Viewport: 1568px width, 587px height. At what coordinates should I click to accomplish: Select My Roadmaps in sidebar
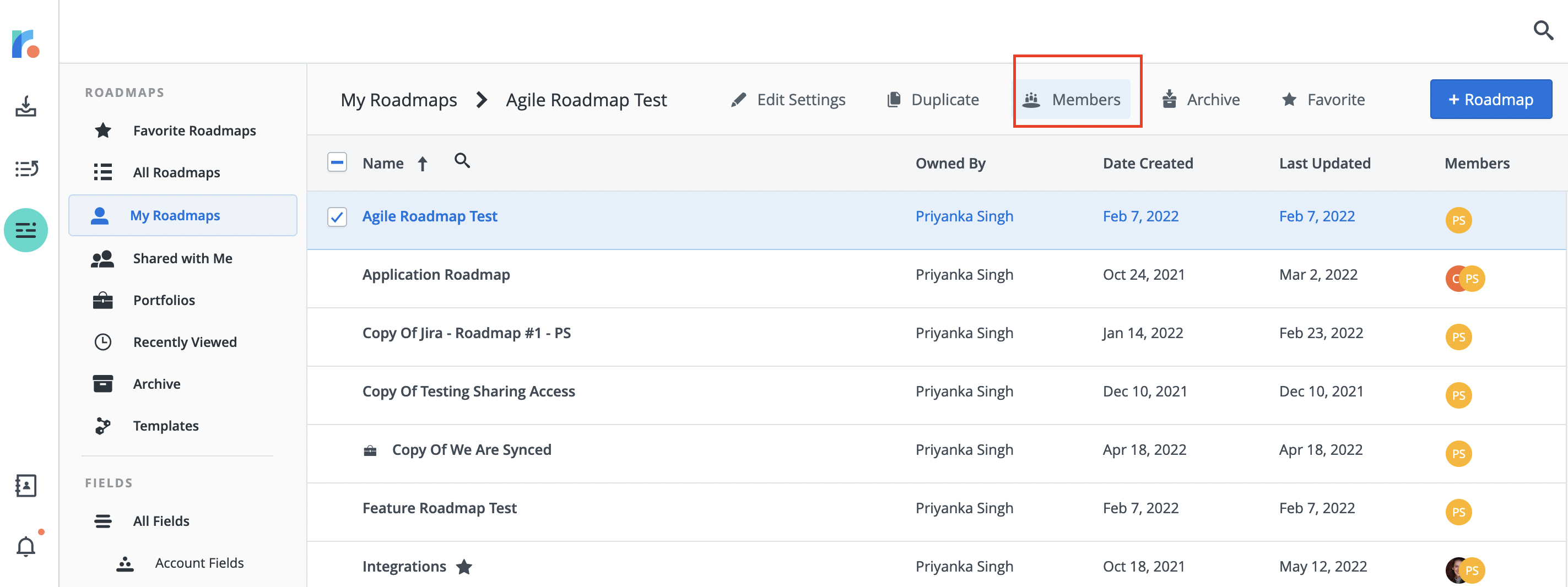point(182,215)
